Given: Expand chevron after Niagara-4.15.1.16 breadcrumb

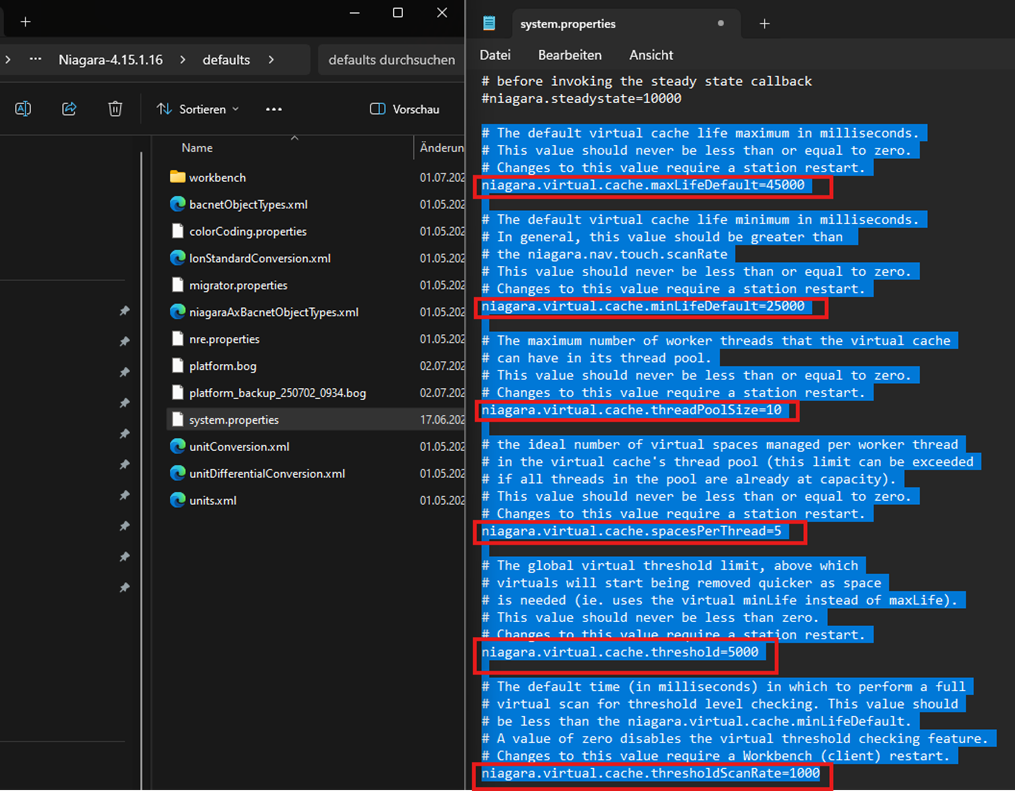Looking at the screenshot, I should (183, 60).
